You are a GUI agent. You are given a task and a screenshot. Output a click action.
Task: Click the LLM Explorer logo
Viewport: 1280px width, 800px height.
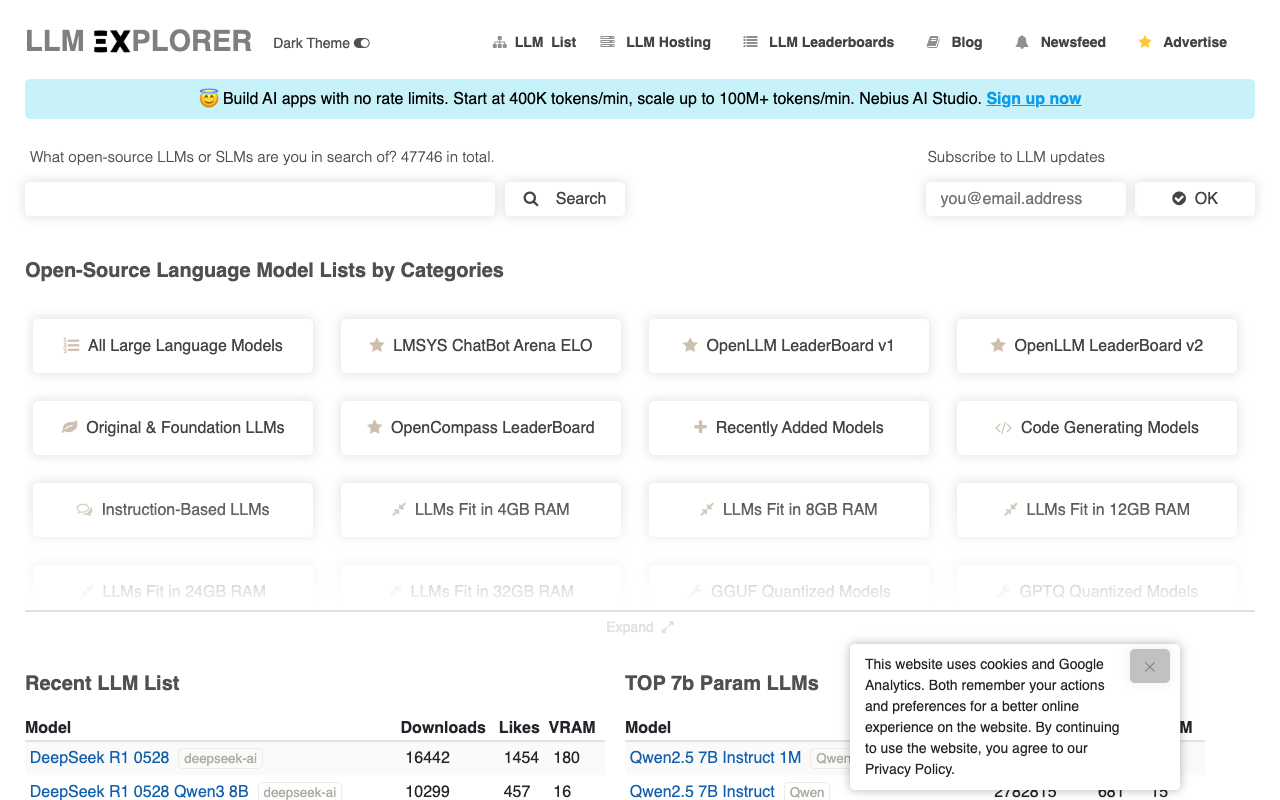(x=139, y=41)
